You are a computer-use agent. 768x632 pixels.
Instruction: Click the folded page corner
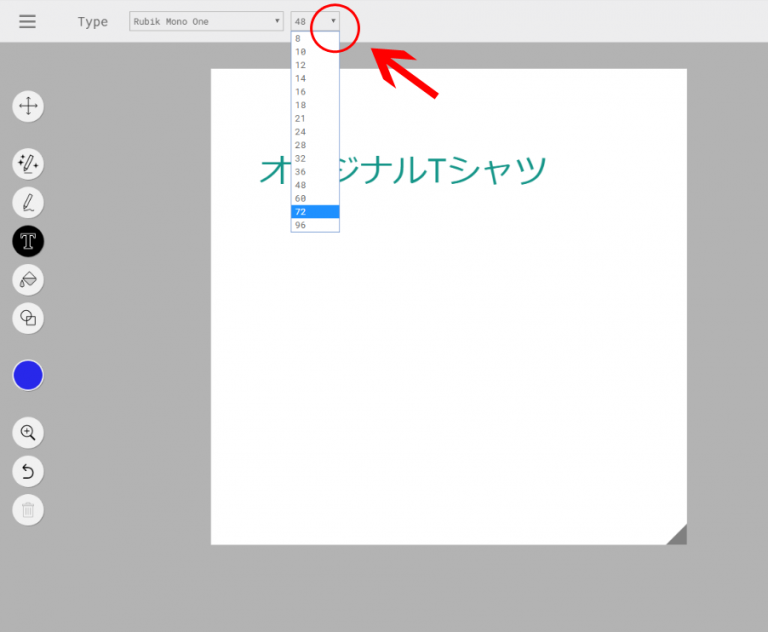(678, 536)
